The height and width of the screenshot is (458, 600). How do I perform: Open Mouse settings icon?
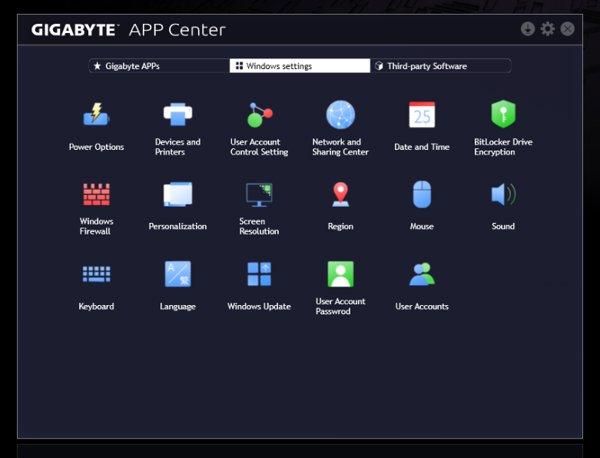pyautogui.click(x=422, y=194)
